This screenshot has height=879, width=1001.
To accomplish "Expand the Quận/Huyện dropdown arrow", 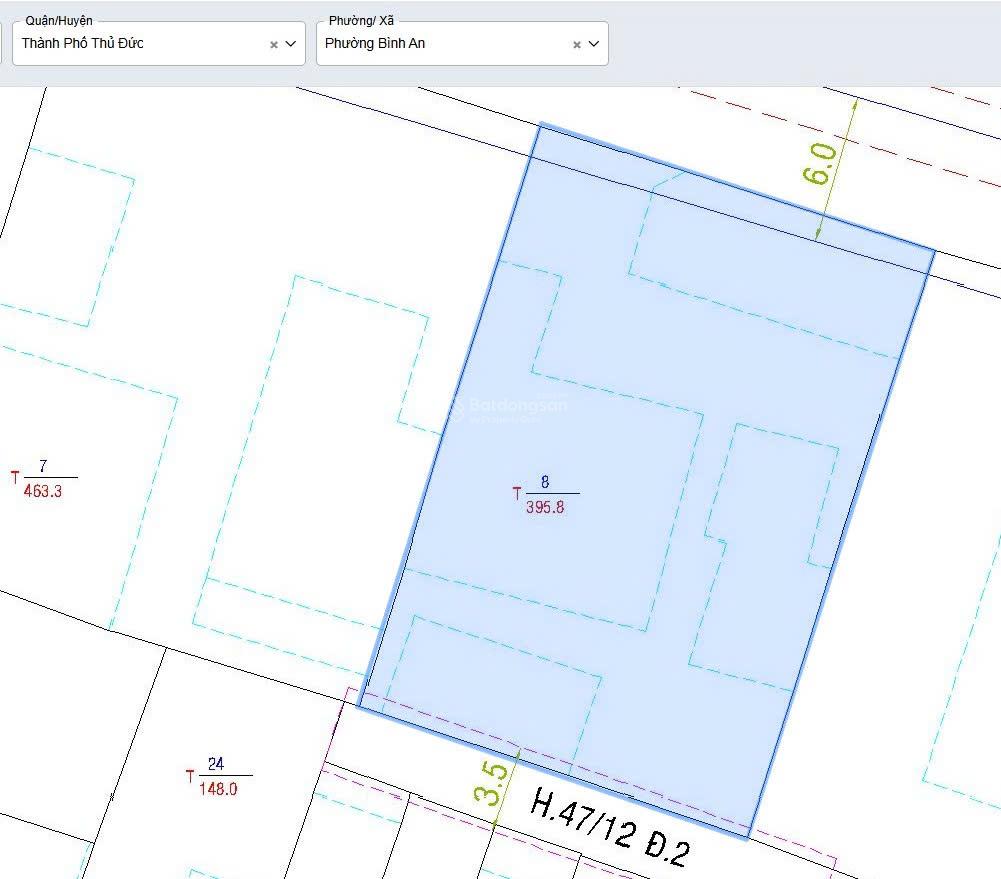I will [x=291, y=44].
